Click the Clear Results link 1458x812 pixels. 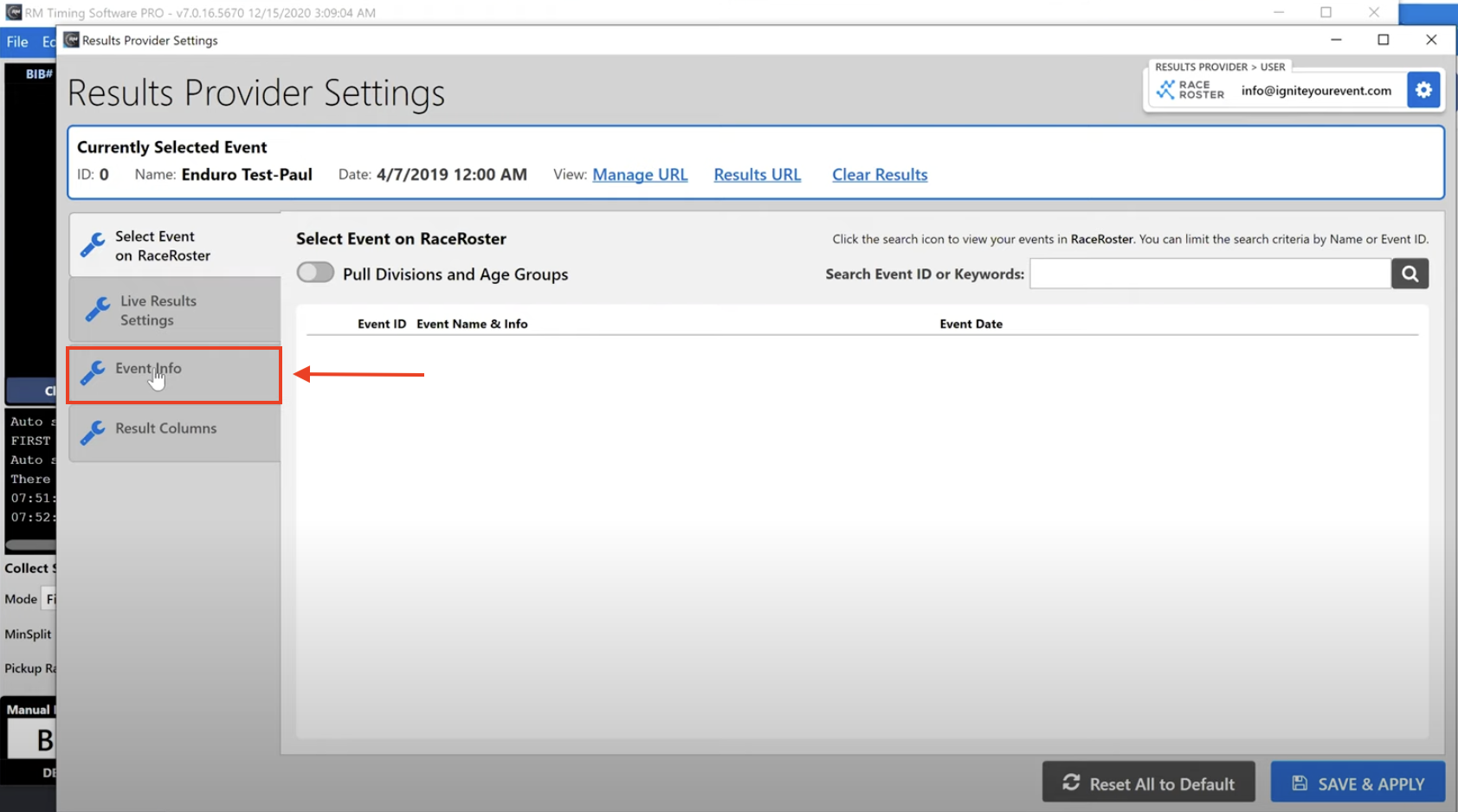pyautogui.click(x=880, y=175)
